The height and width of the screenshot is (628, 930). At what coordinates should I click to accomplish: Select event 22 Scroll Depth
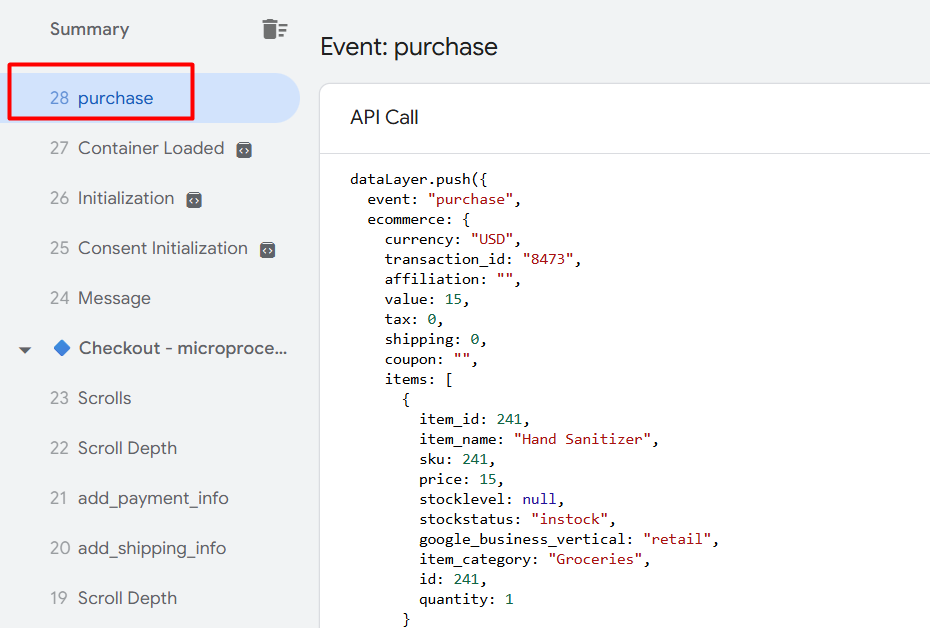[127, 448]
